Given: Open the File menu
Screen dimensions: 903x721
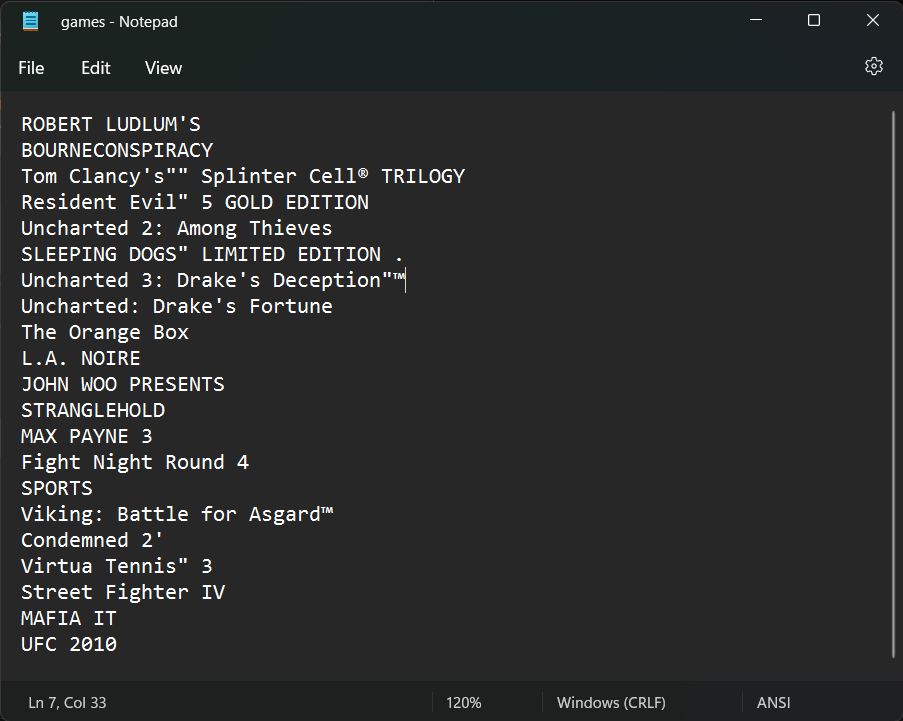Looking at the screenshot, I should 31,68.
